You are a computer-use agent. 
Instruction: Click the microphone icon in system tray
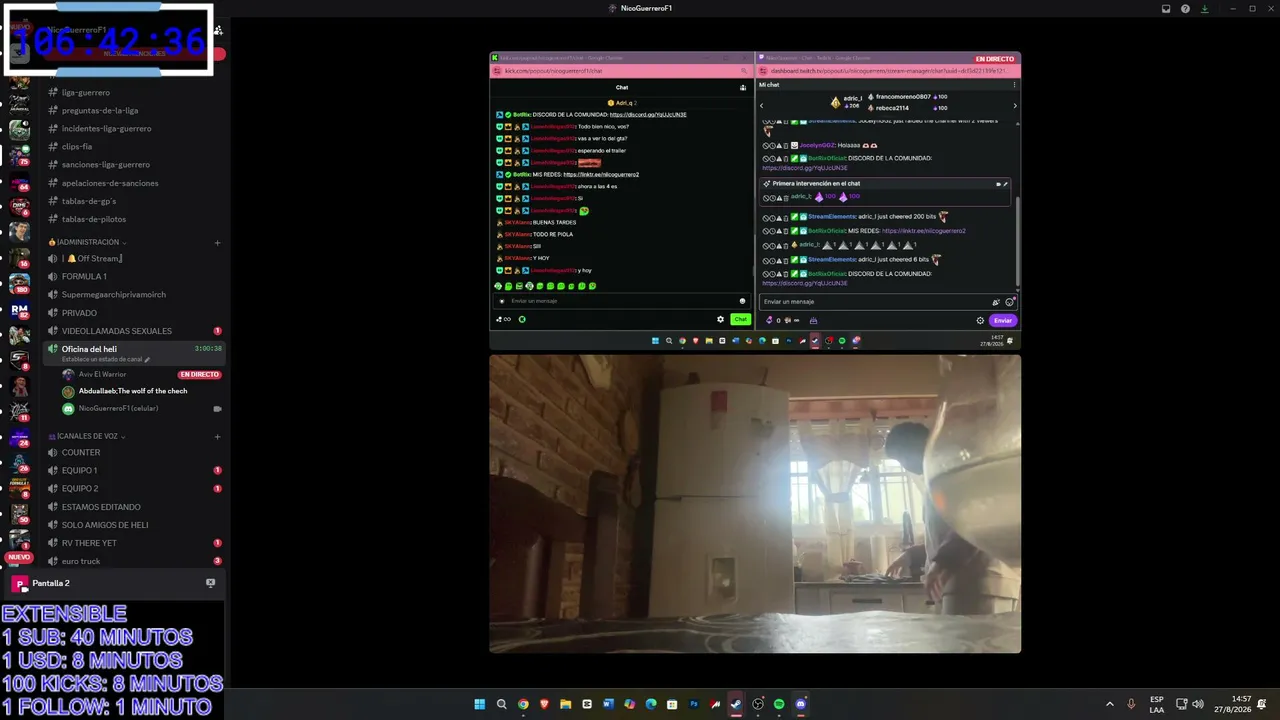1131,704
